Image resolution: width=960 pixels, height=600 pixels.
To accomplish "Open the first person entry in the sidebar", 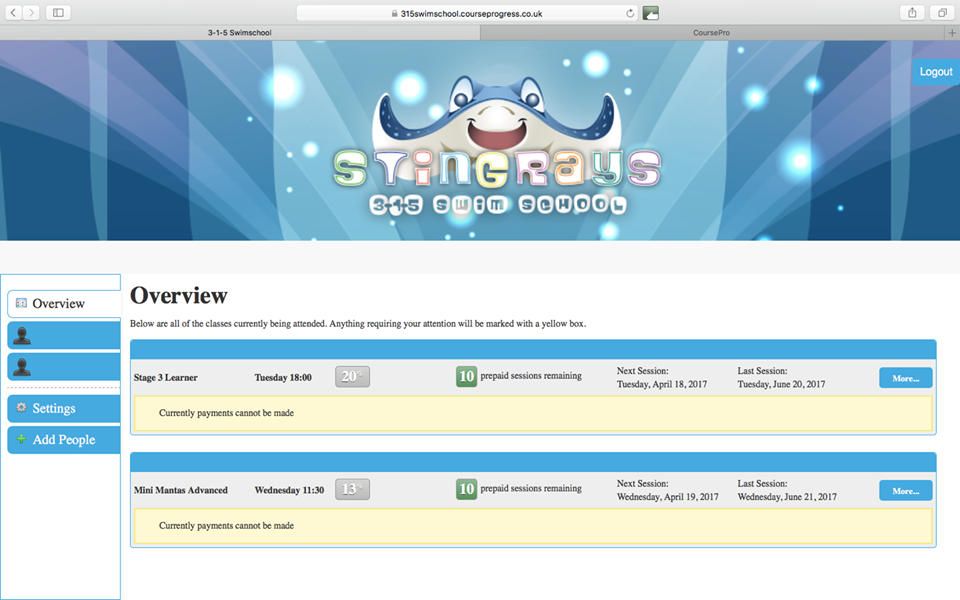I will (x=64, y=336).
